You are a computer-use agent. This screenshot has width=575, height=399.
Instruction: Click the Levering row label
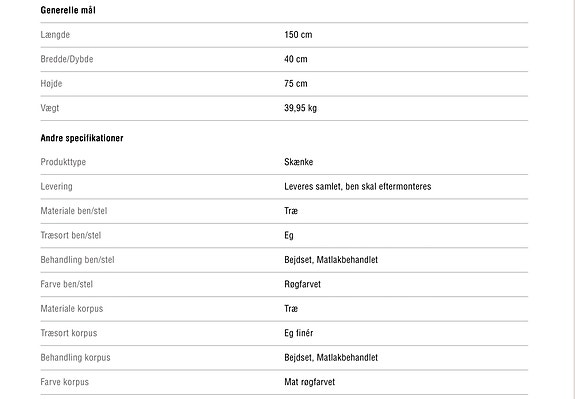(56, 187)
